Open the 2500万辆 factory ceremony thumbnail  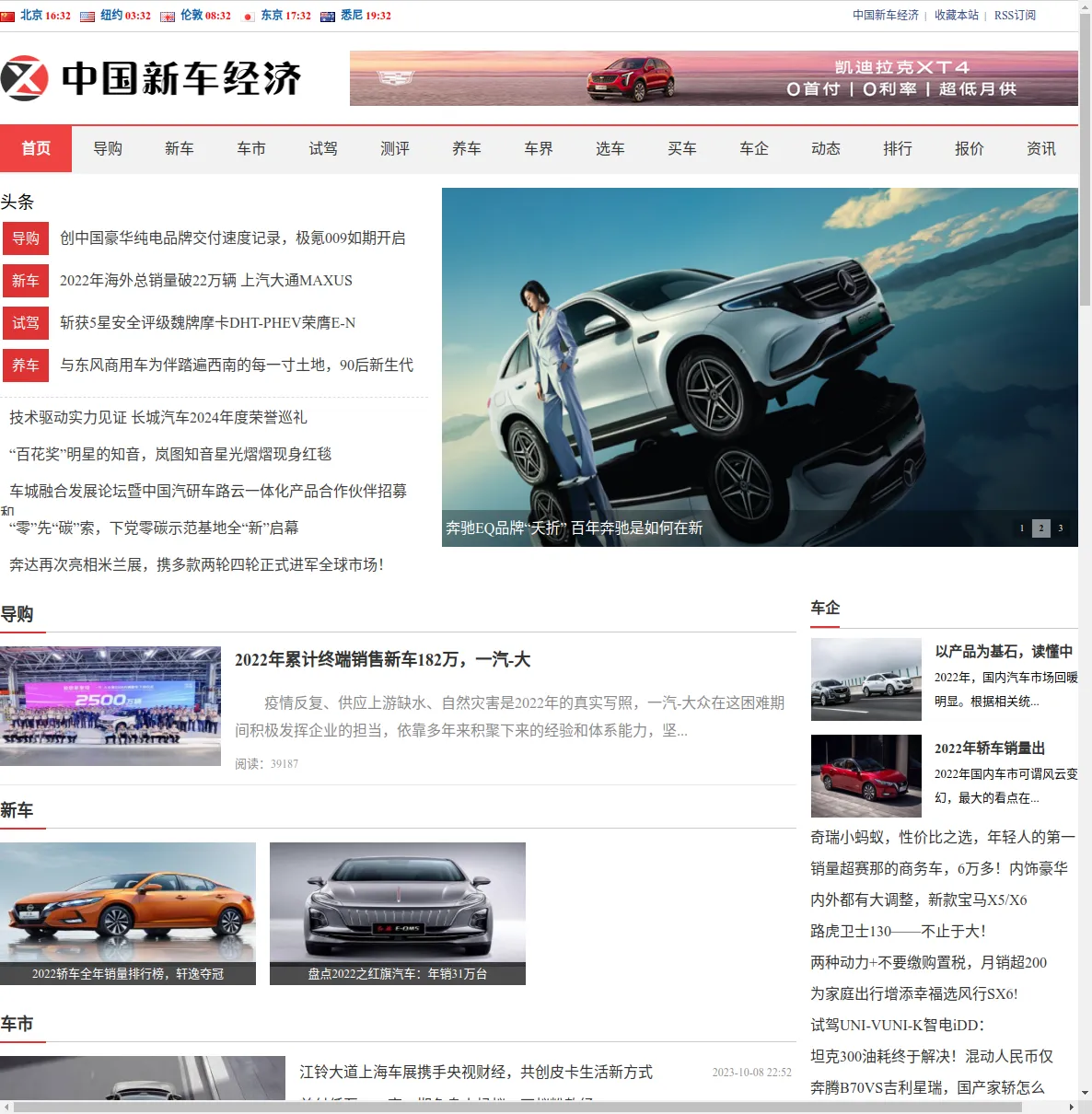tap(110, 706)
